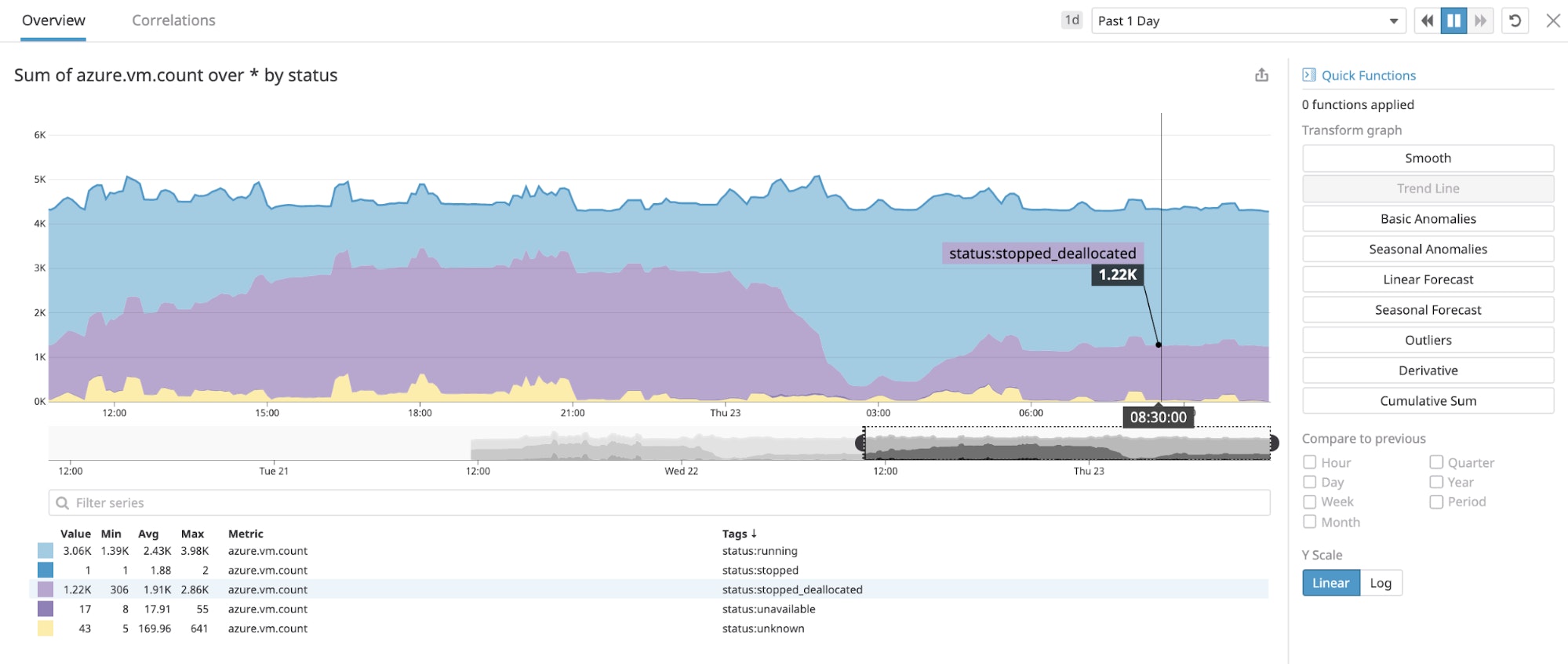The height and width of the screenshot is (664, 1568).
Task: Pause live graph updates
Action: point(1453,21)
